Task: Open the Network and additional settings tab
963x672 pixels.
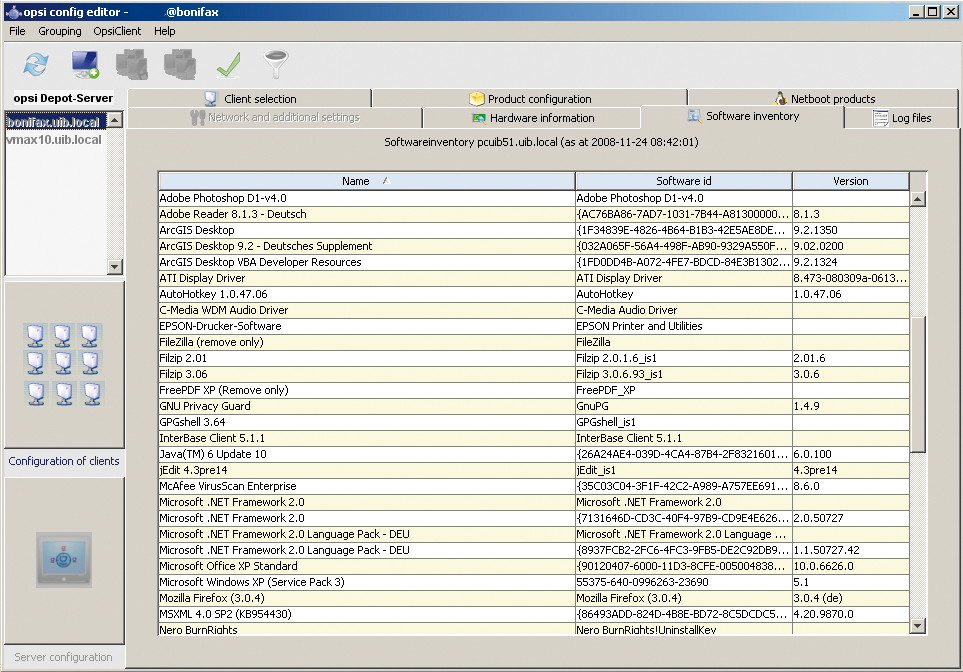Action: (275, 117)
